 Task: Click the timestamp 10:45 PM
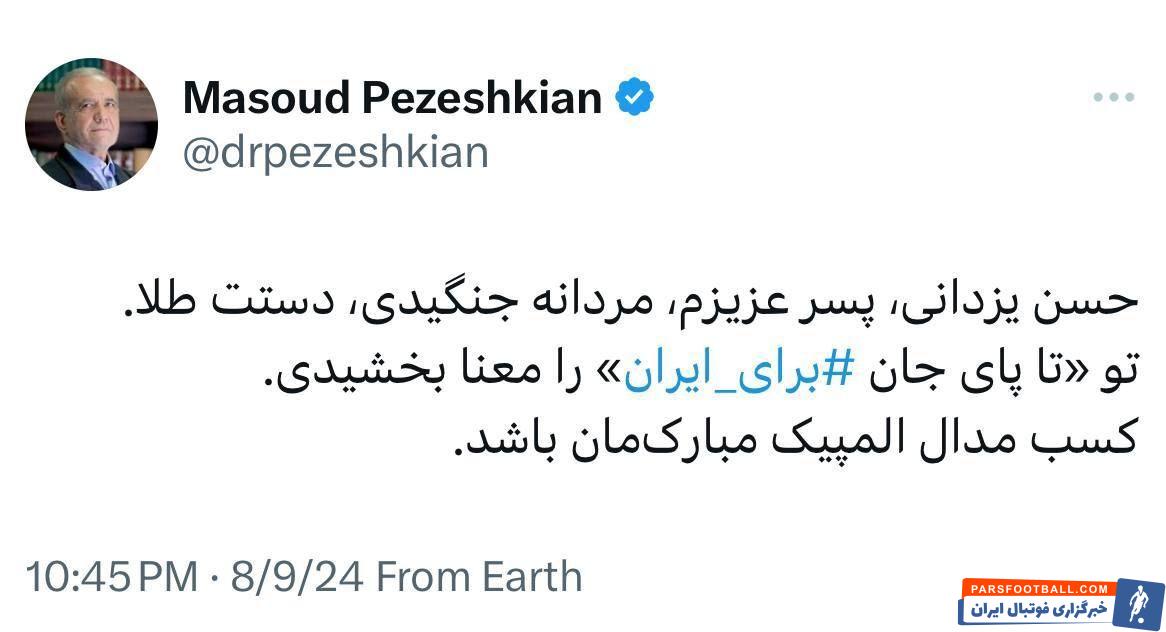click(113, 574)
